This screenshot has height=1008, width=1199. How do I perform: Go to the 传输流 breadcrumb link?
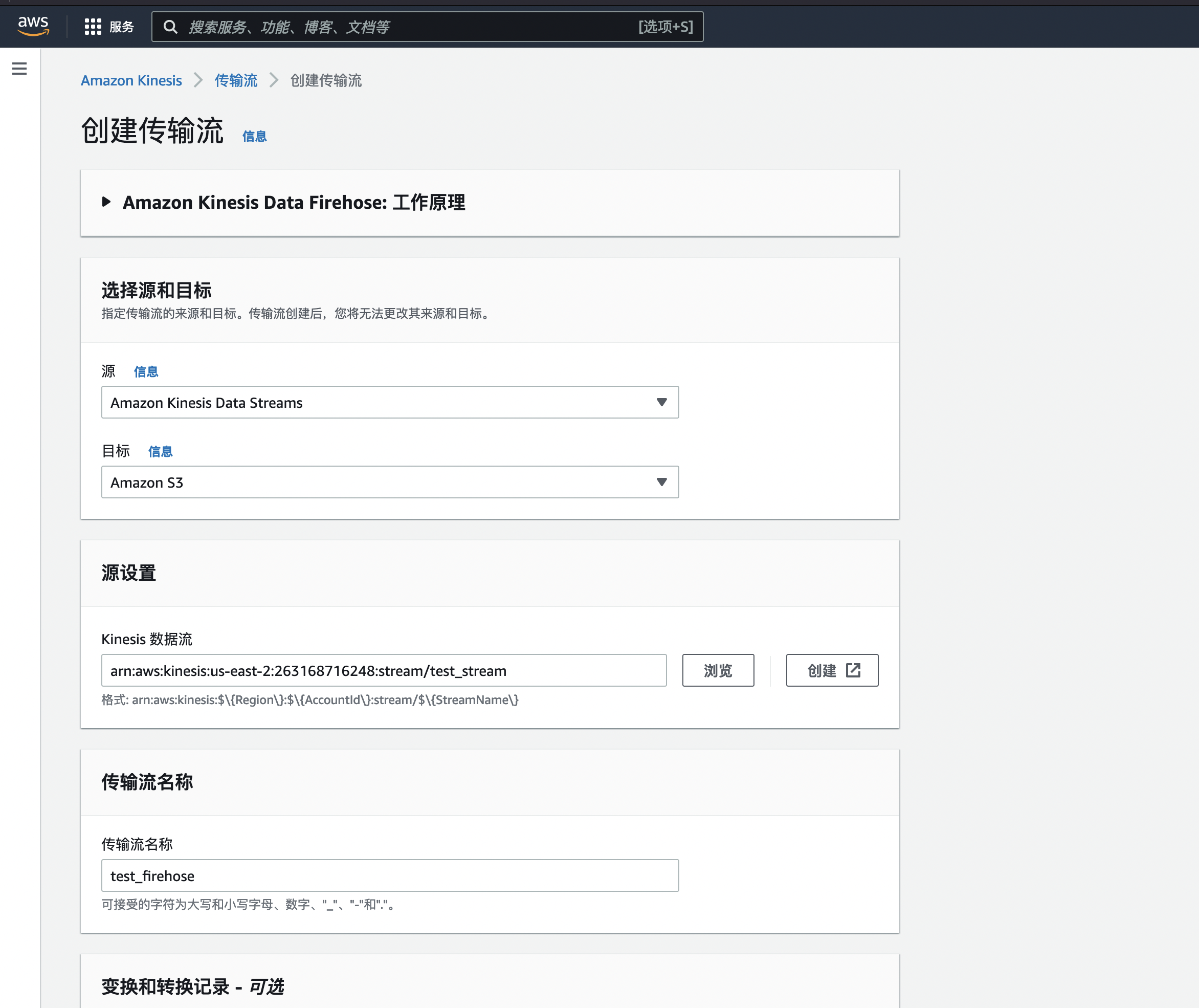coord(236,80)
